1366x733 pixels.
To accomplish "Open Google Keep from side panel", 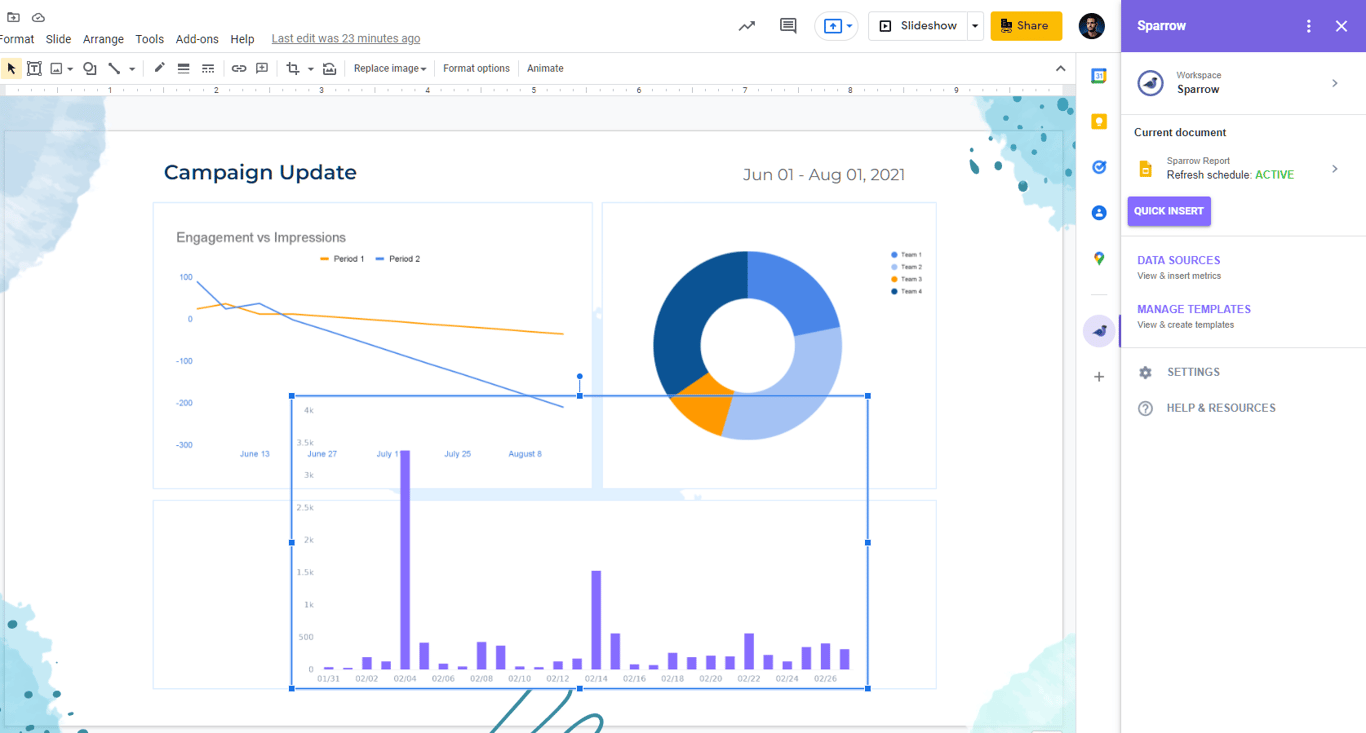I will click(1099, 122).
